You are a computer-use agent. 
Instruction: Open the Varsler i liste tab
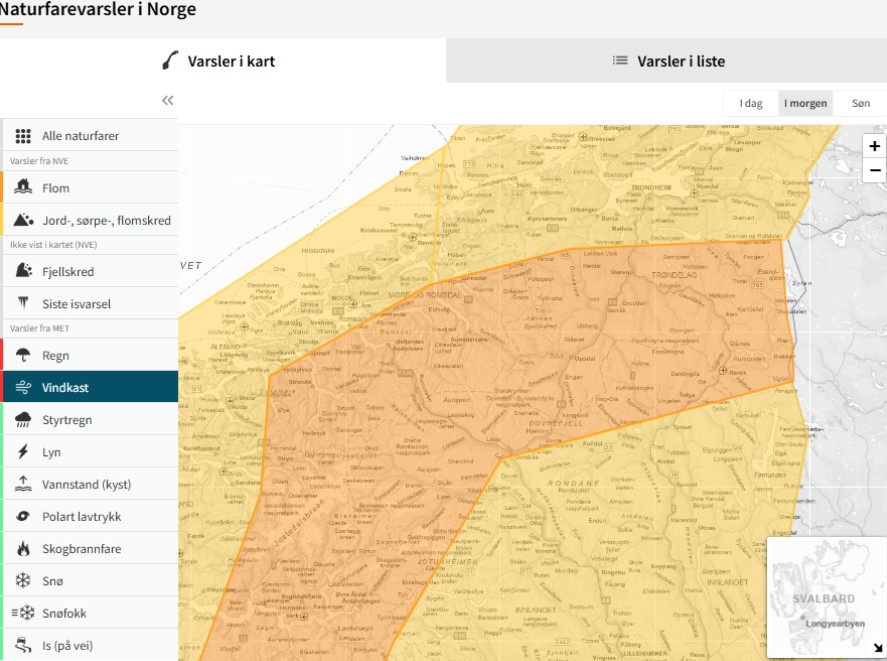(668, 61)
